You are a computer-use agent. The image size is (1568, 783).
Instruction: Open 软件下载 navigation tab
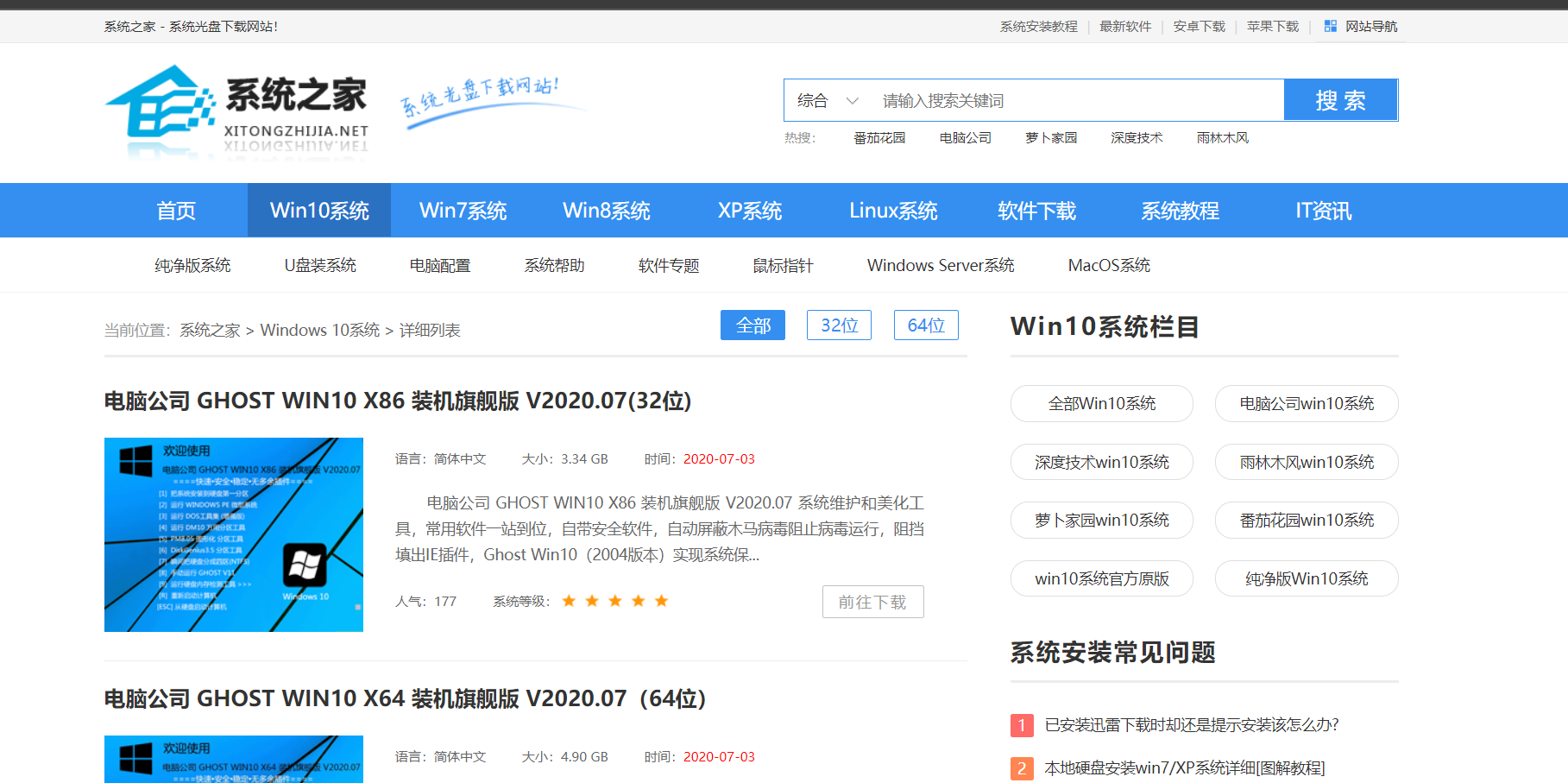point(1036,211)
